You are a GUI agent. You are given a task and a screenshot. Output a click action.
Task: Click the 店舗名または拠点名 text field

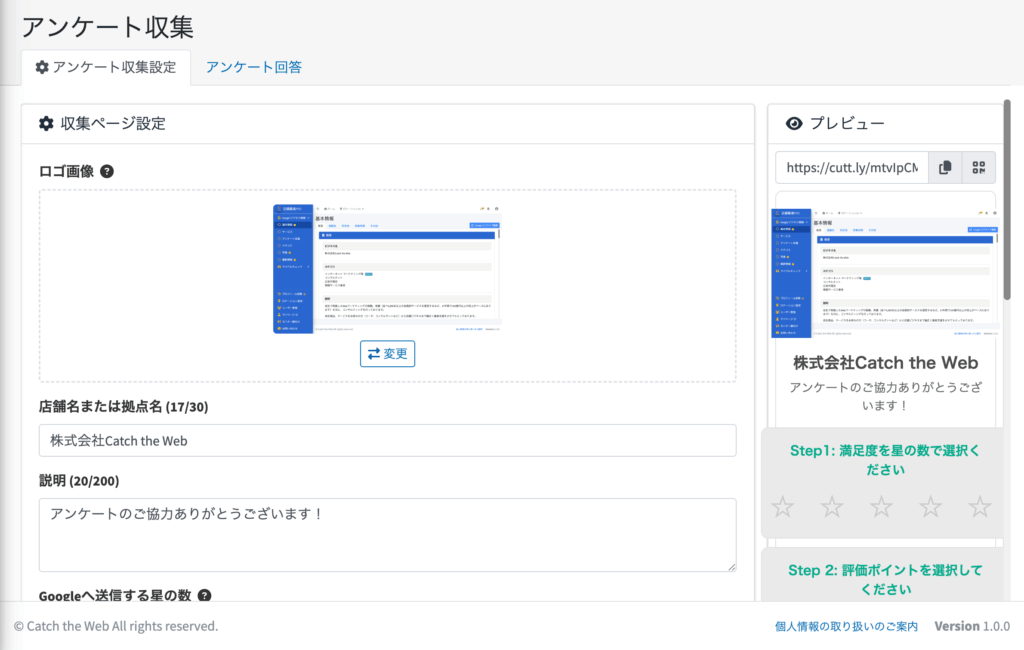(x=387, y=440)
